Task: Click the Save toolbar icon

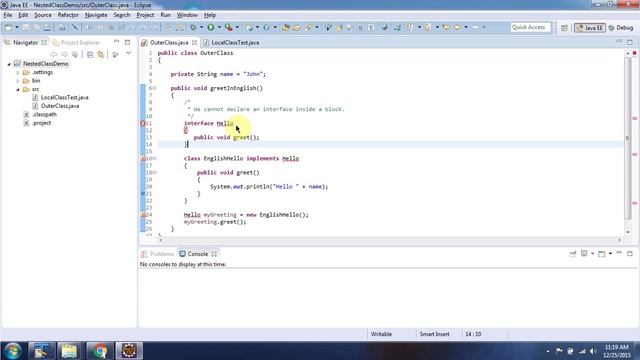Action: (x=26, y=27)
